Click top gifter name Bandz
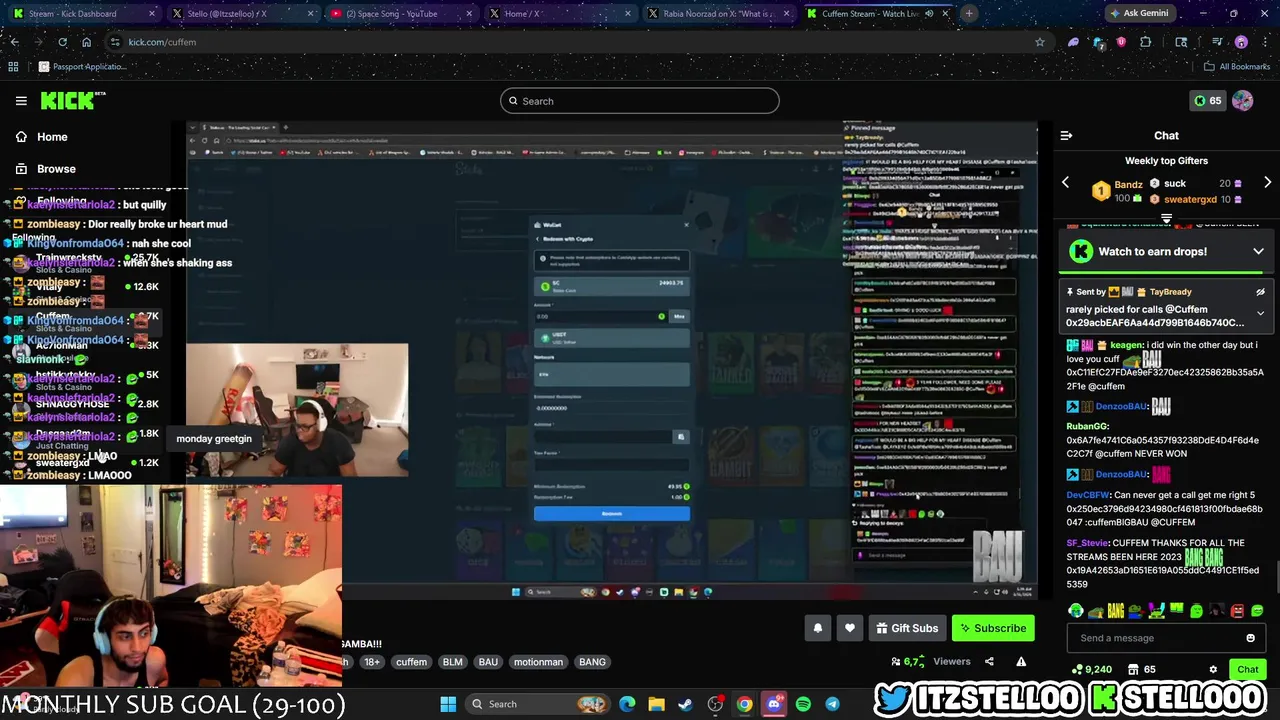This screenshot has height=720, width=1280. point(1128,184)
